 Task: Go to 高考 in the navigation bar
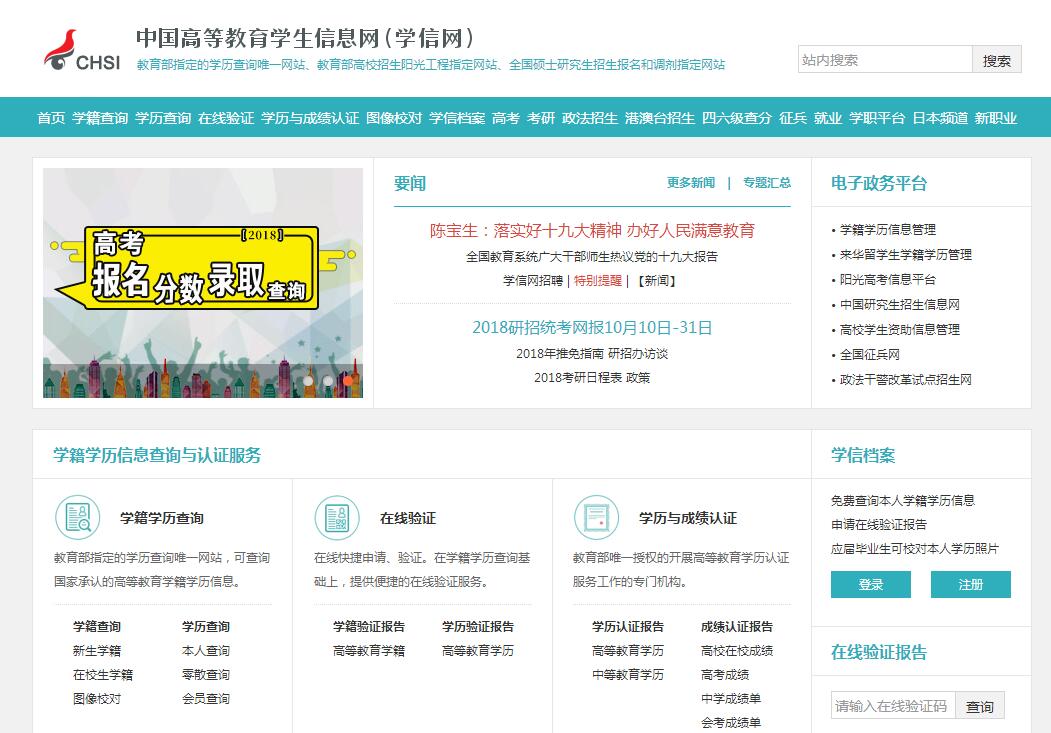point(506,118)
